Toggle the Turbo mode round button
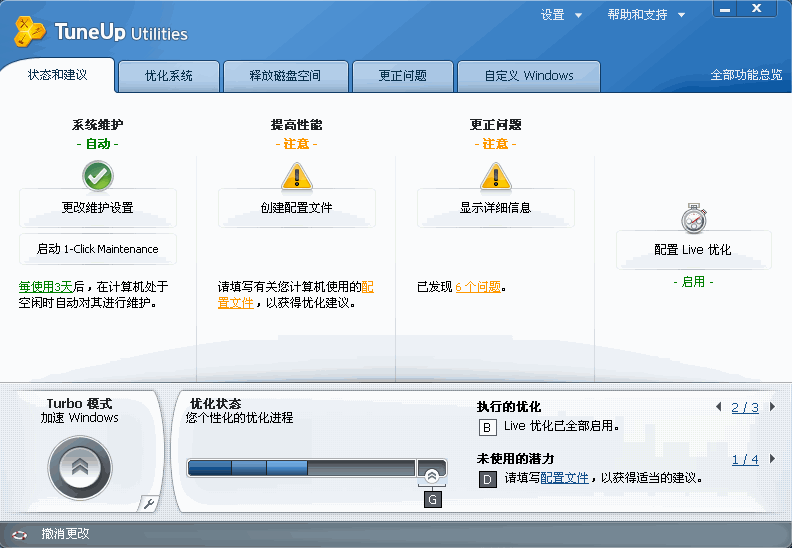Screen dimensions: 792x548 tap(80, 468)
